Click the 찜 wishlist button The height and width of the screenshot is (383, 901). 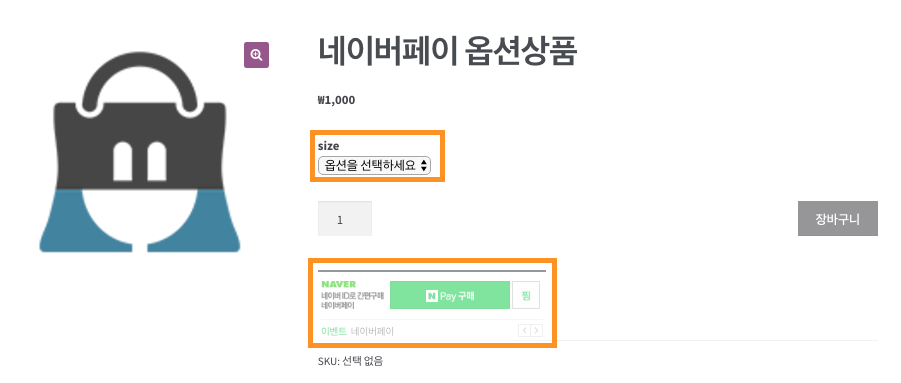pyautogui.click(x=526, y=295)
